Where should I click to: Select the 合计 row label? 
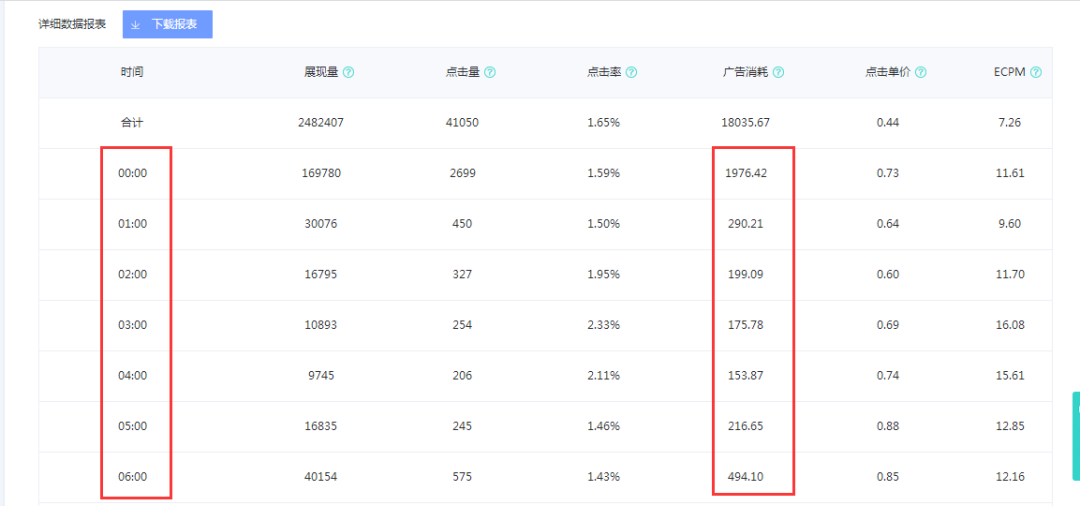132,123
